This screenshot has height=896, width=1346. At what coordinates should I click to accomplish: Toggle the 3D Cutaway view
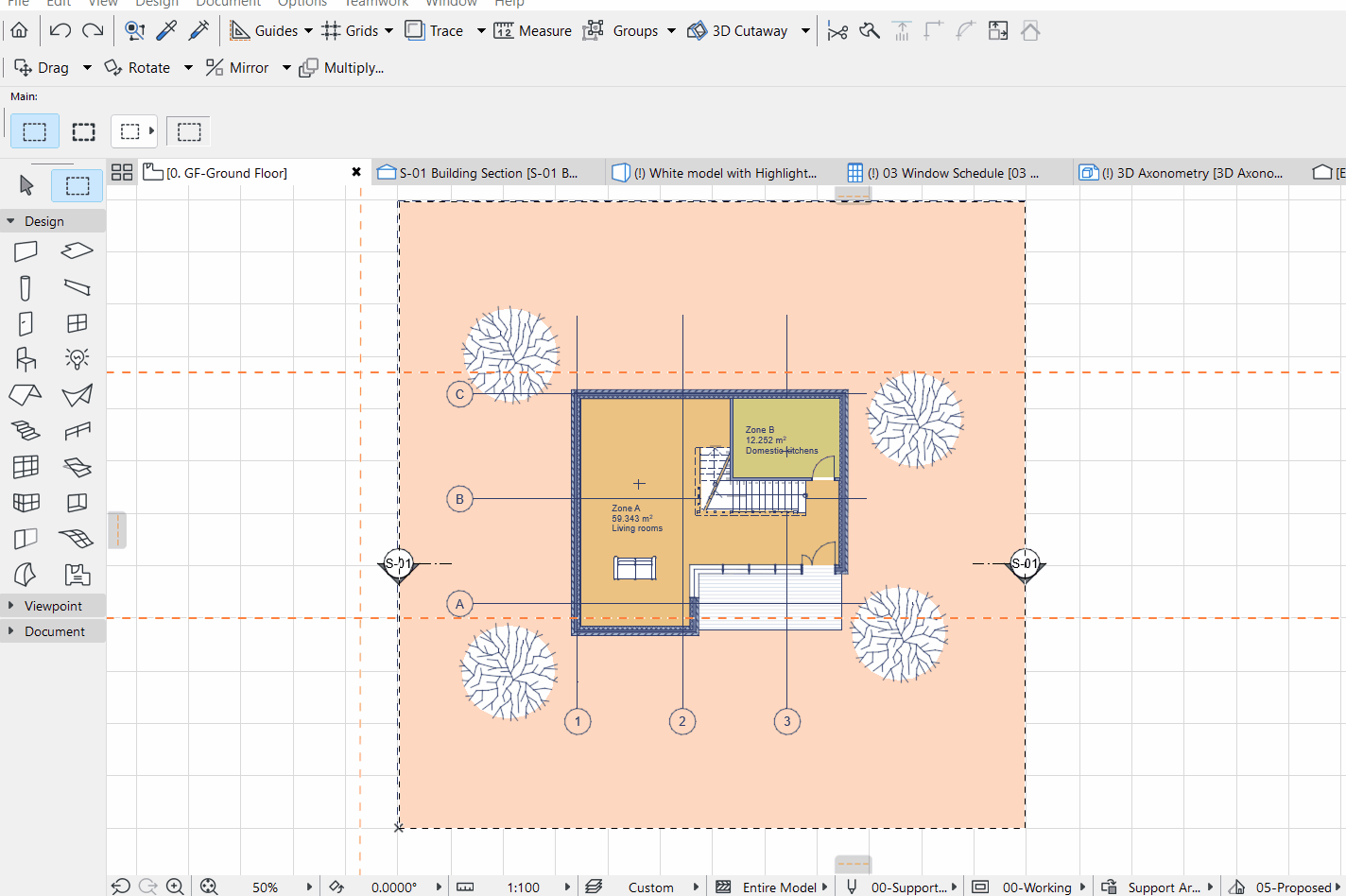(x=738, y=31)
